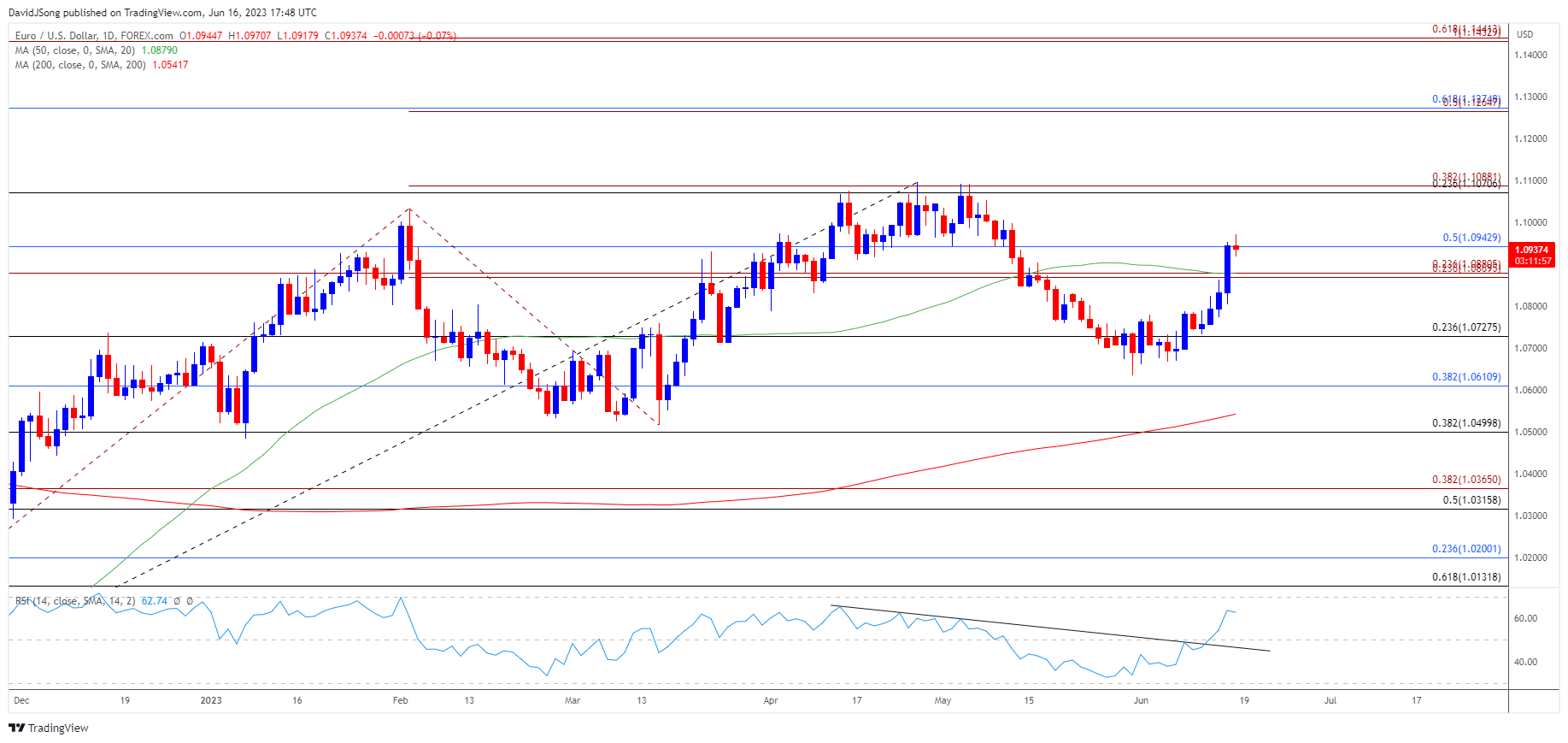1568x743 pixels.
Task: Click the 0.236(1.02001) Fibonacci level label
Action: coord(1466,549)
